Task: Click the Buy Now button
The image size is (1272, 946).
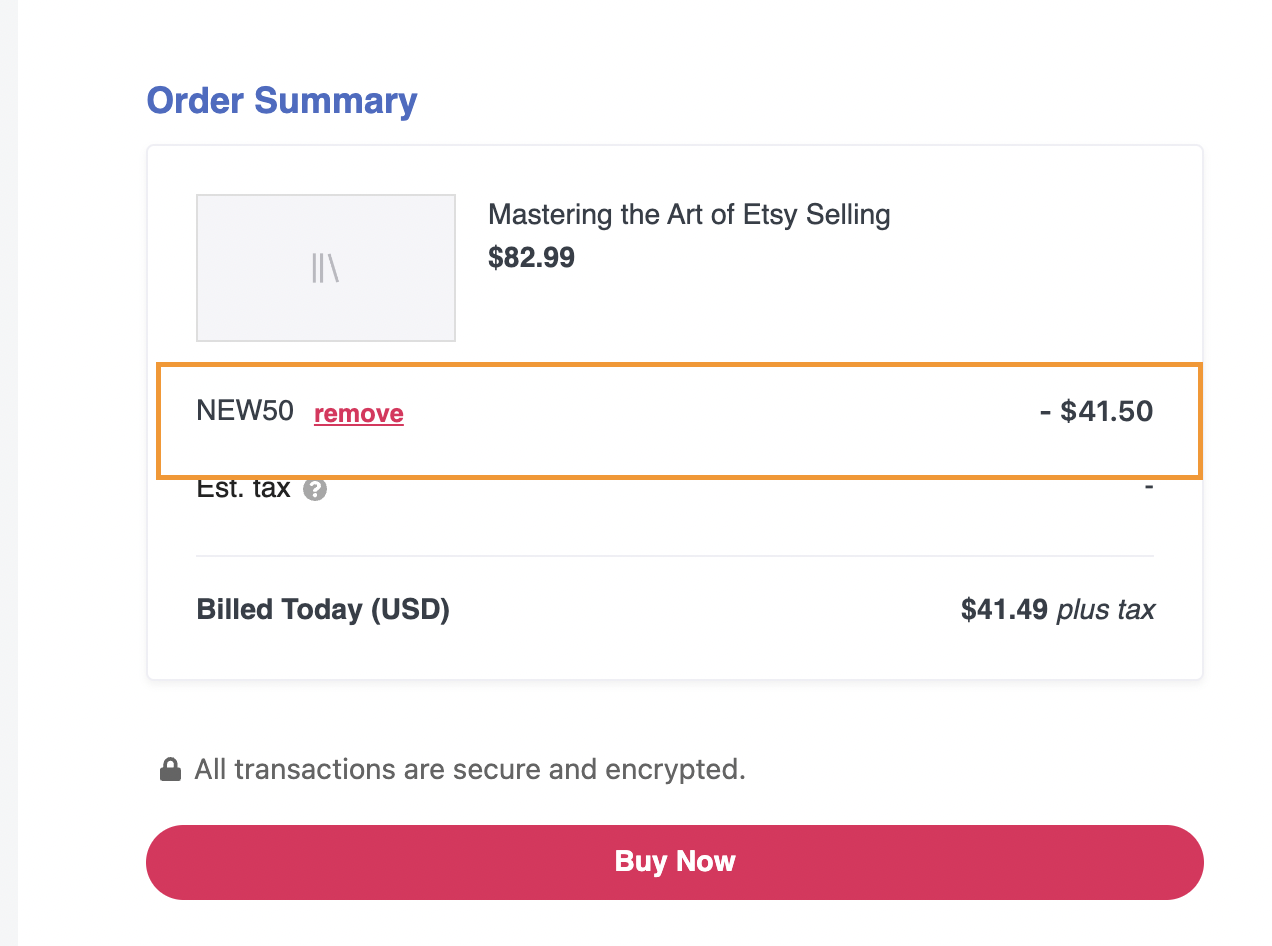Action: click(x=675, y=862)
